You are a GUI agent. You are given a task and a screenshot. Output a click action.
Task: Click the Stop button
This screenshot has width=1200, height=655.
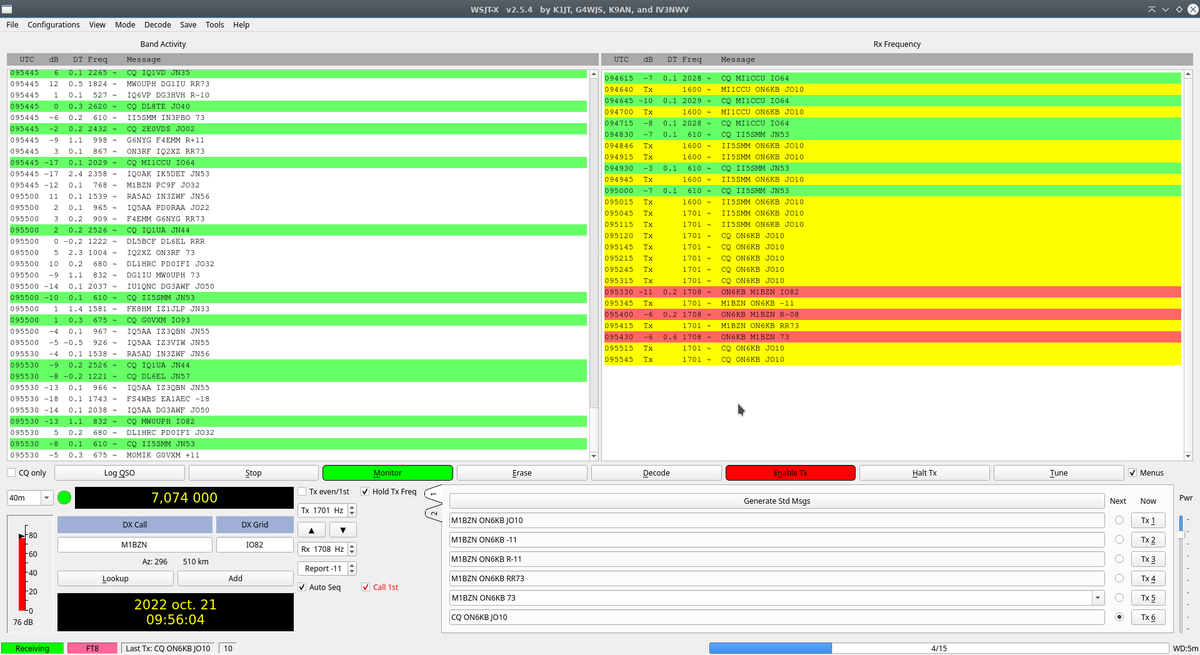254,473
